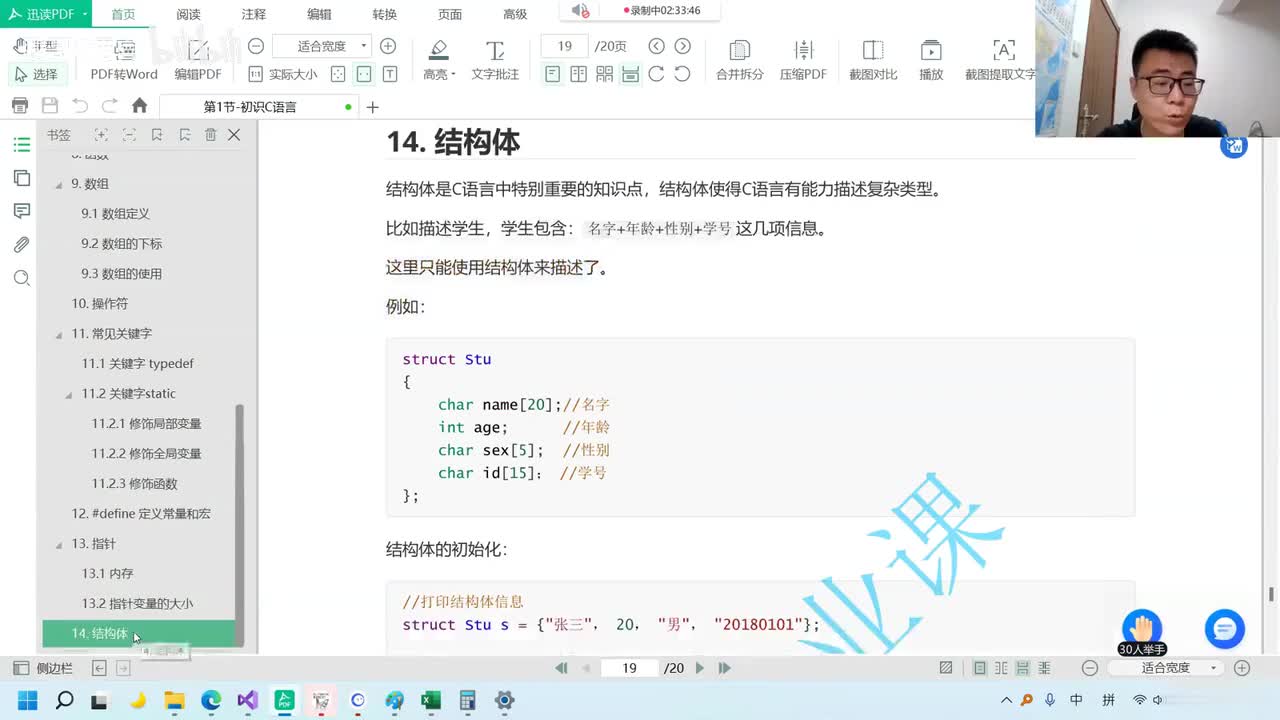Image resolution: width=1280 pixels, height=720 pixels.
Task: Click the print icon
Action: (20, 106)
